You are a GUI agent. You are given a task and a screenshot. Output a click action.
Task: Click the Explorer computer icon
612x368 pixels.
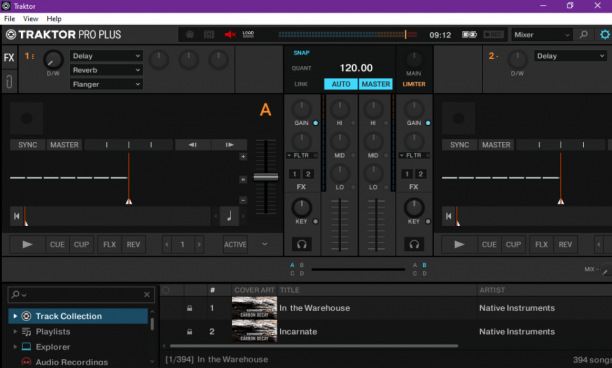26,347
